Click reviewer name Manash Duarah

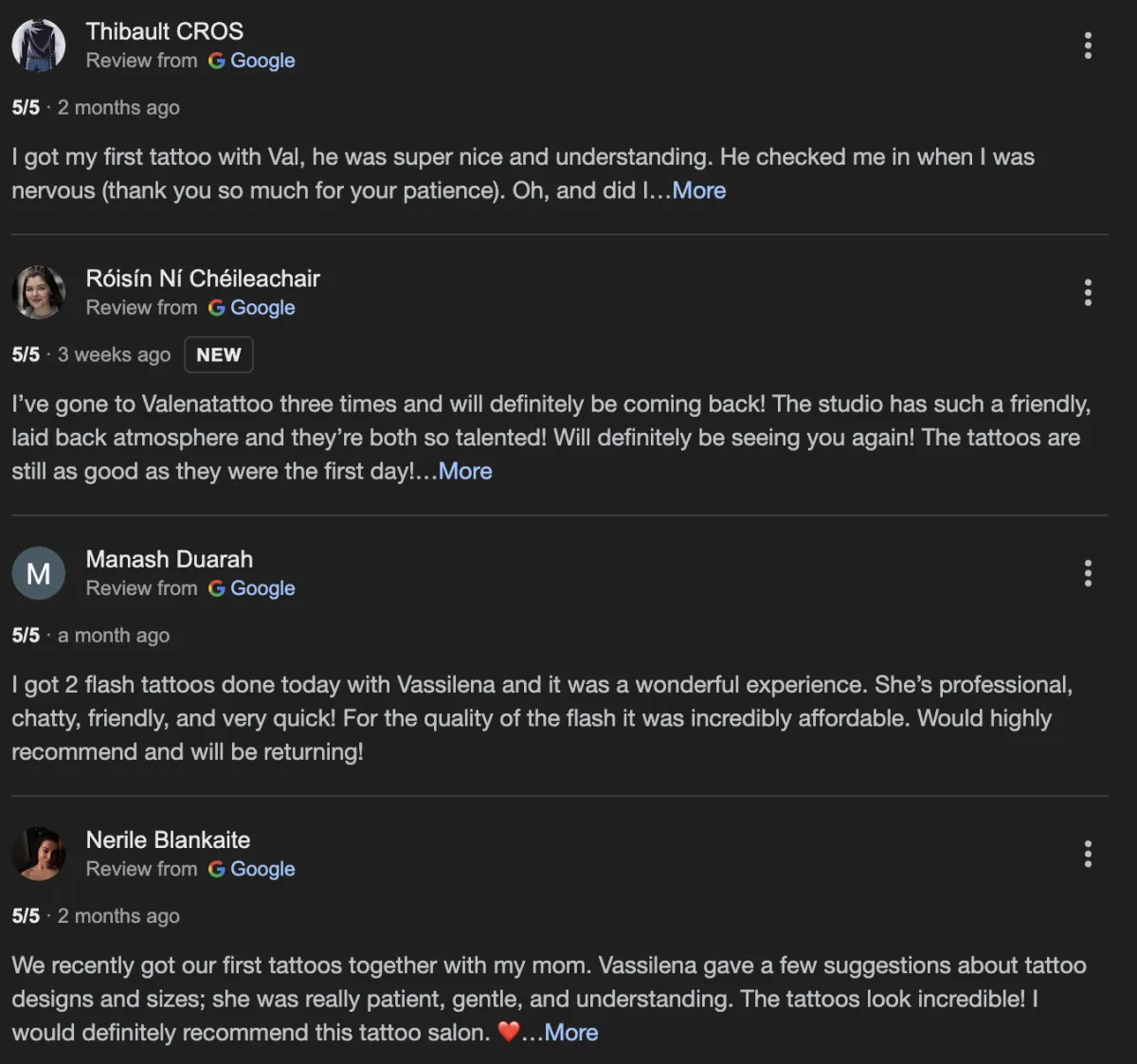point(170,559)
